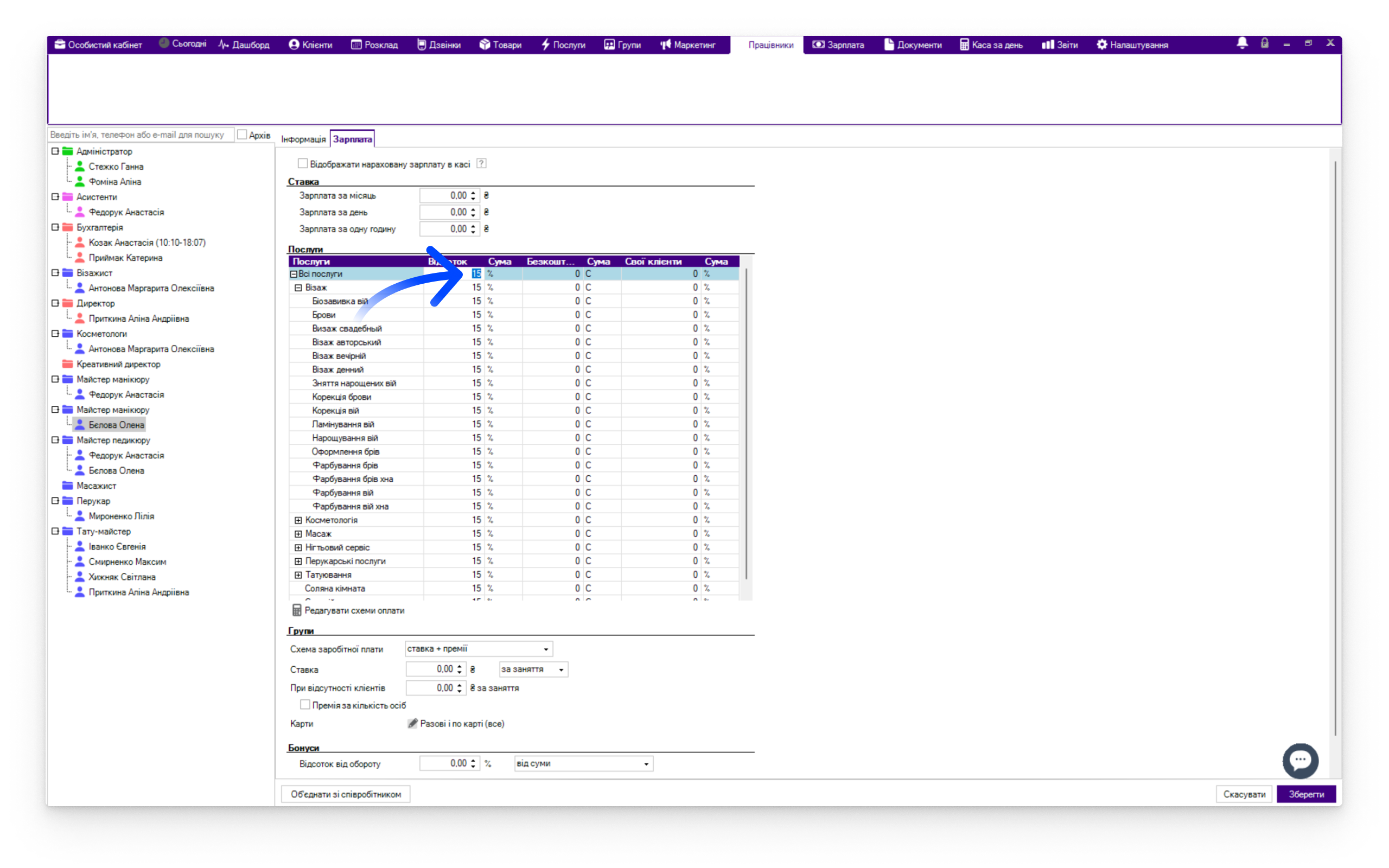Select Стежко Ганна employee icon
Screen dimensions: 1389x868
tap(80, 167)
